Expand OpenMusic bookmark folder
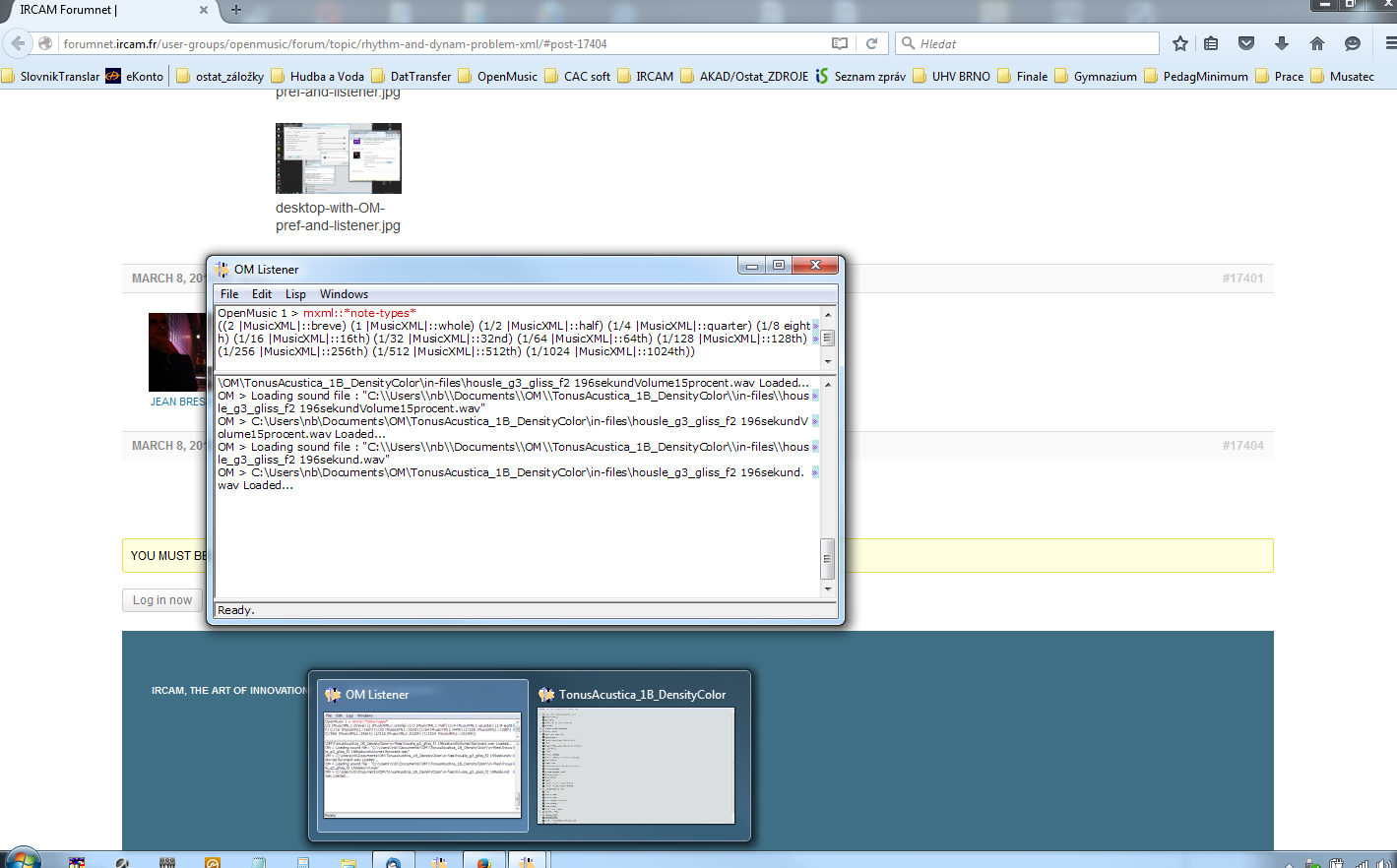 coord(498,76)
